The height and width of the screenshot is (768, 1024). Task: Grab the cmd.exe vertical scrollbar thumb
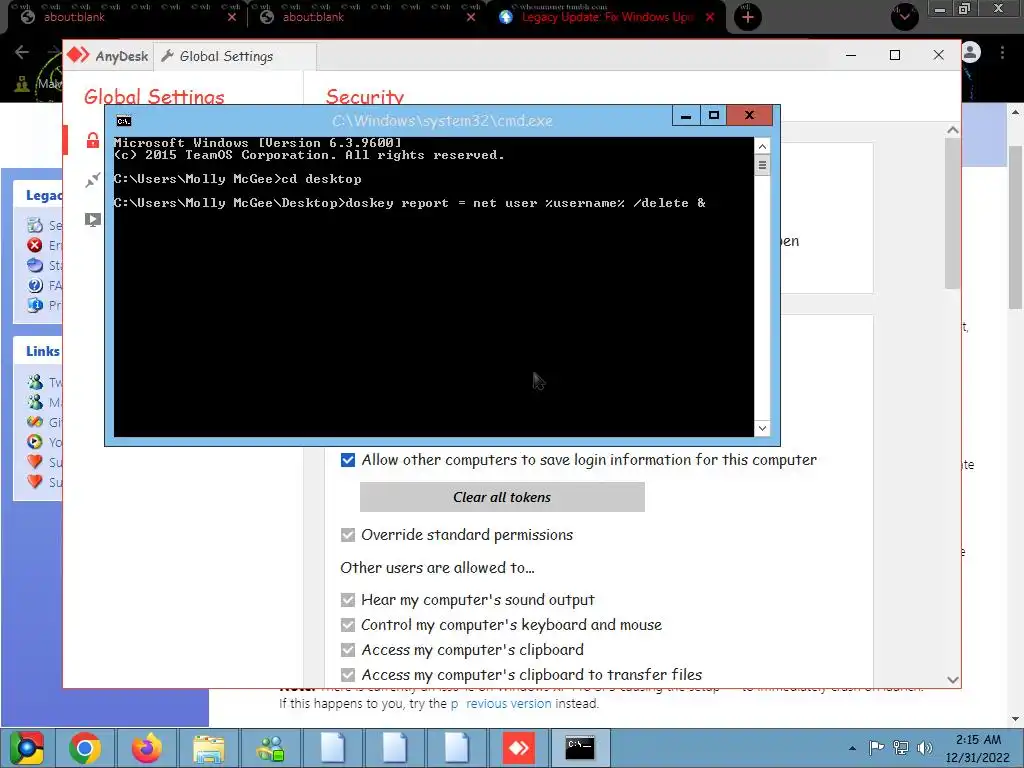point(762,165)
